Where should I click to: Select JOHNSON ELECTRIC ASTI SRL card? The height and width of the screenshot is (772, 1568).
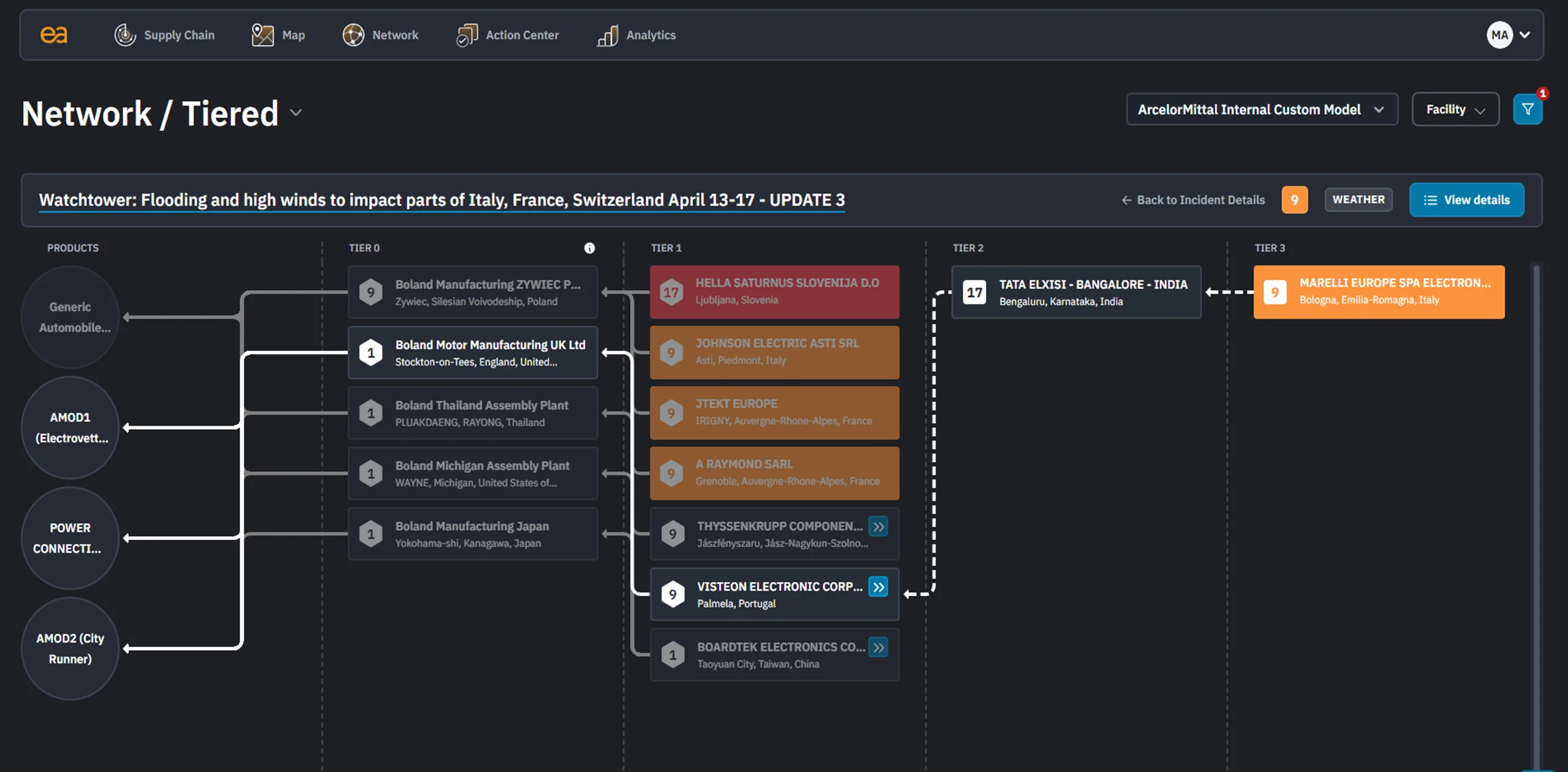775,353
